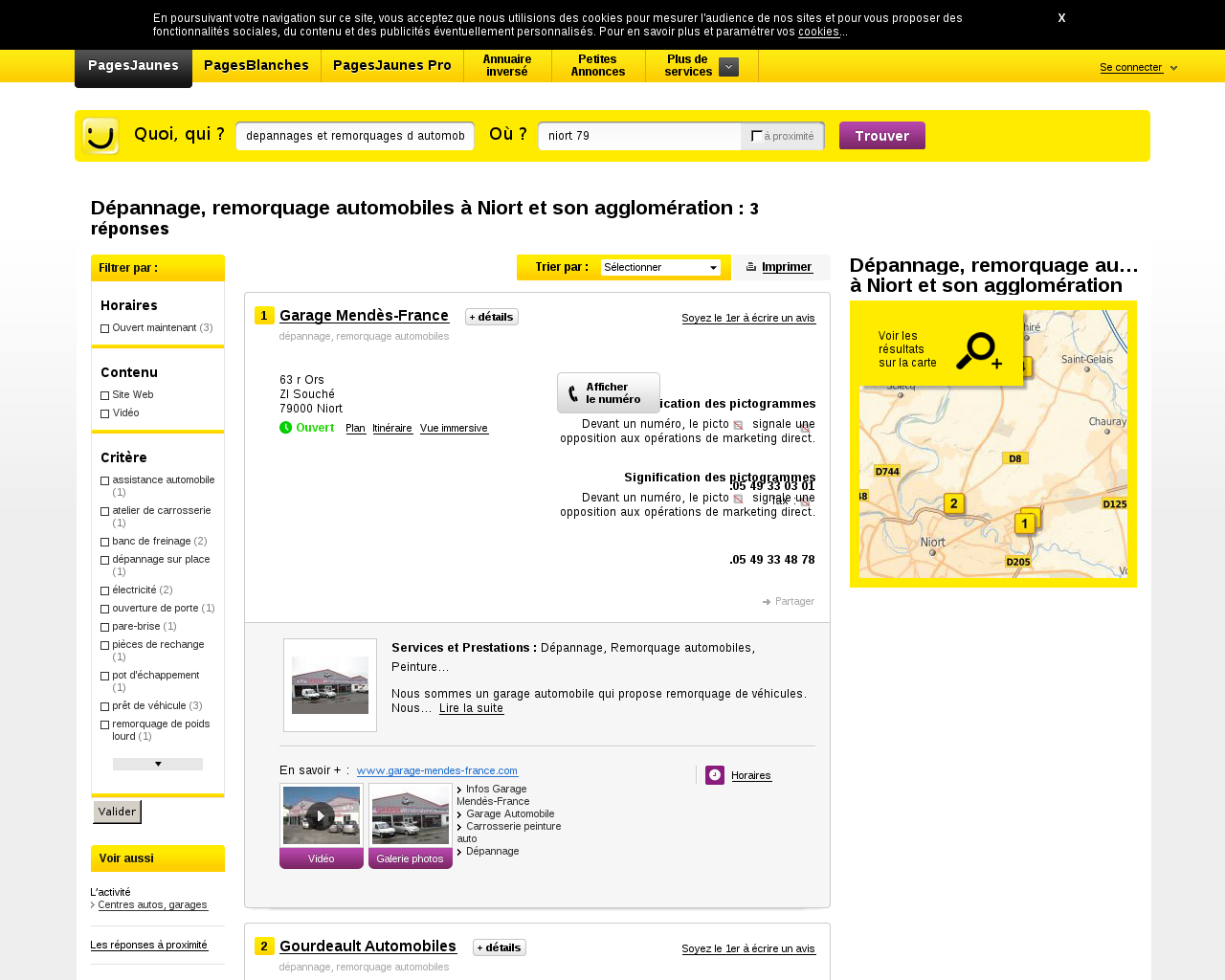Click 'Carrosserie peinture auto' link
Screen dimensions: 1225x980
pos(509,833)
